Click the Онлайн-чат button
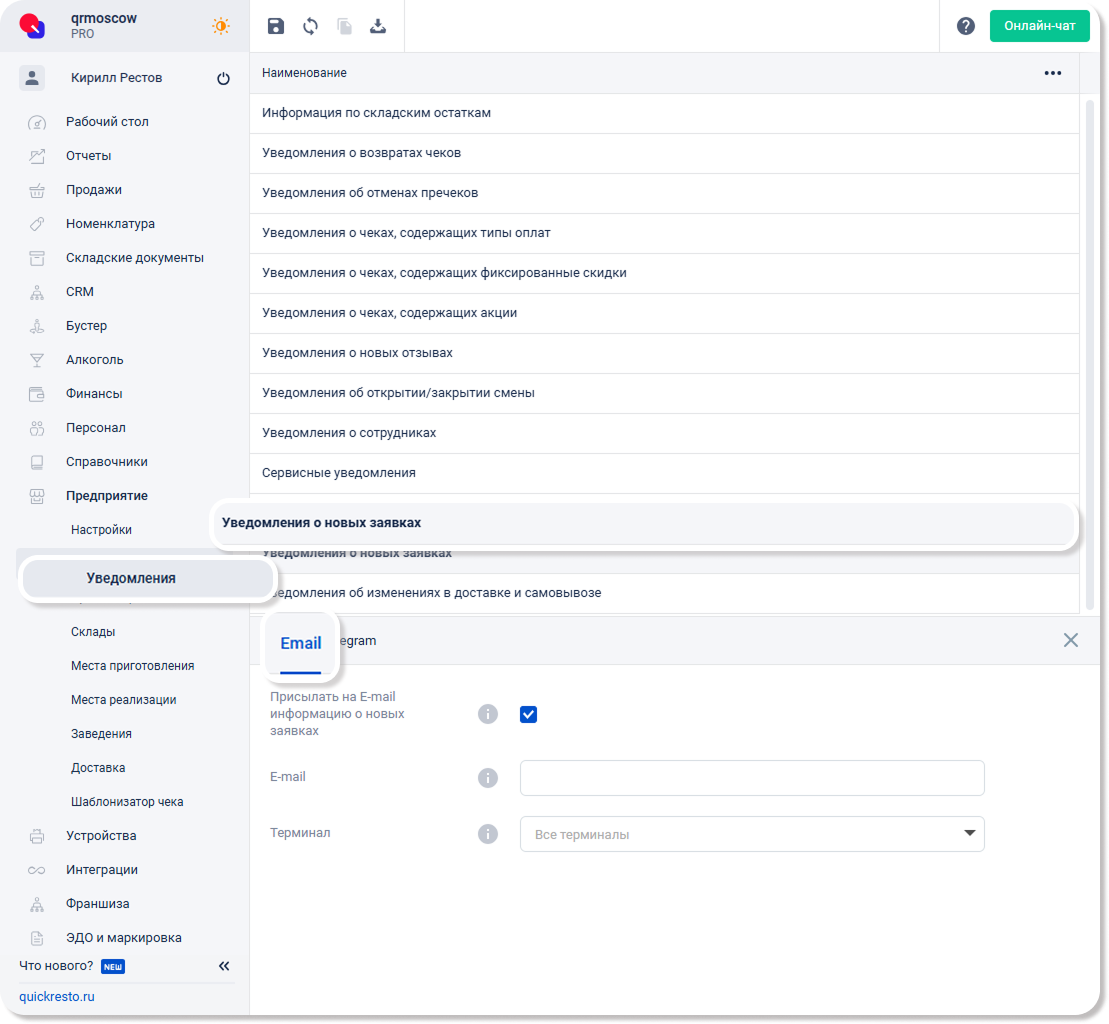Image resolution: width=1109 pixels, height=1024 pixels. pyautogui.click(x=1039, y=26)
